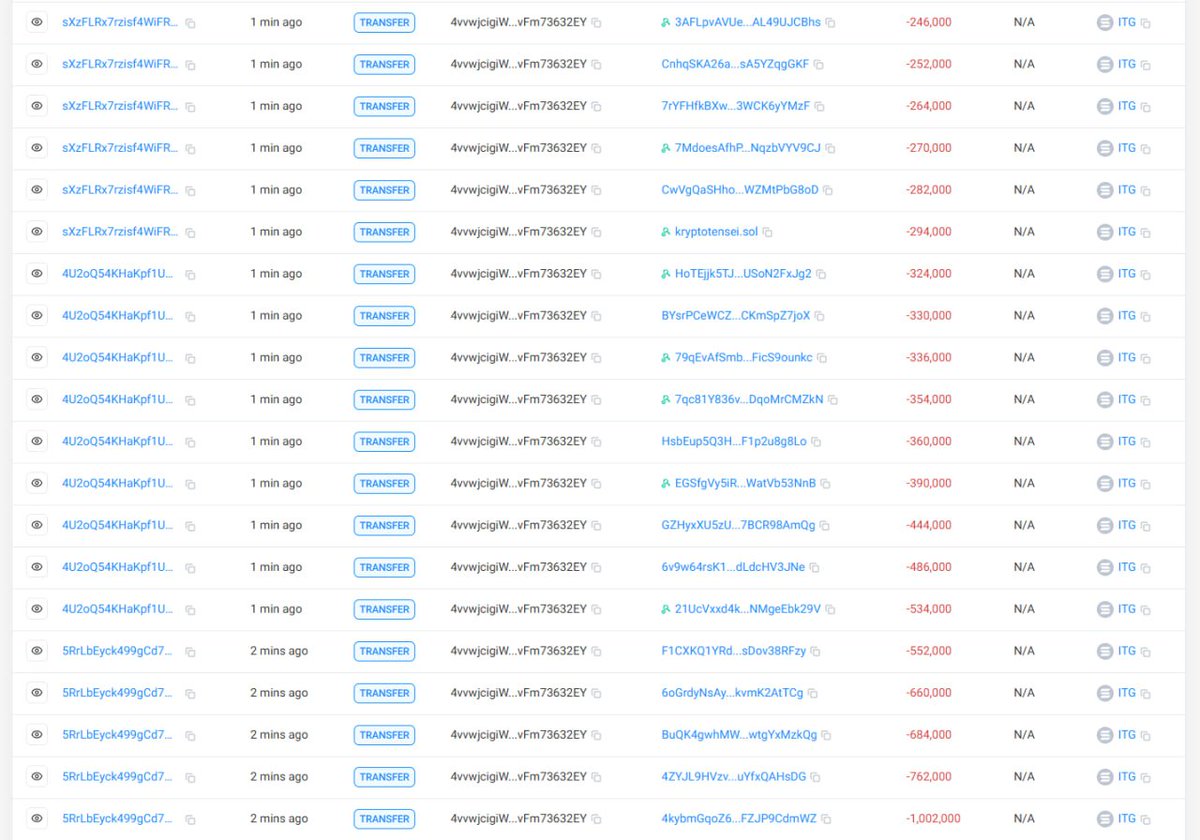This screenshot has width=1200, height=840.
Task: Open destination GZHyxXU5zU...7BCR98AmQg
Action: [738, 526]
